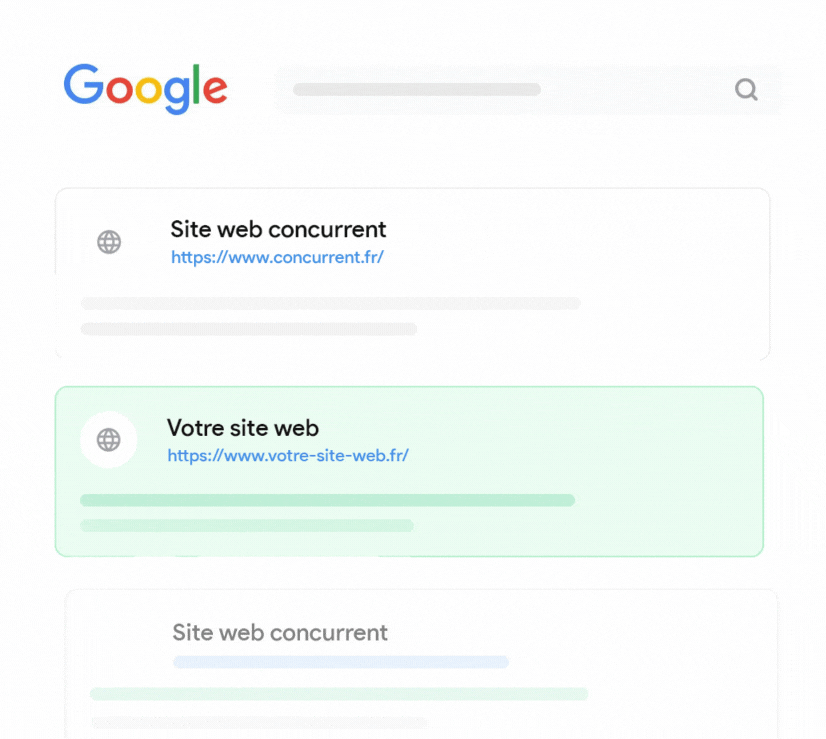Click shorter green description line in highlighted result
The width and height of the screenshot is (826, 739).
coord(246,525)
